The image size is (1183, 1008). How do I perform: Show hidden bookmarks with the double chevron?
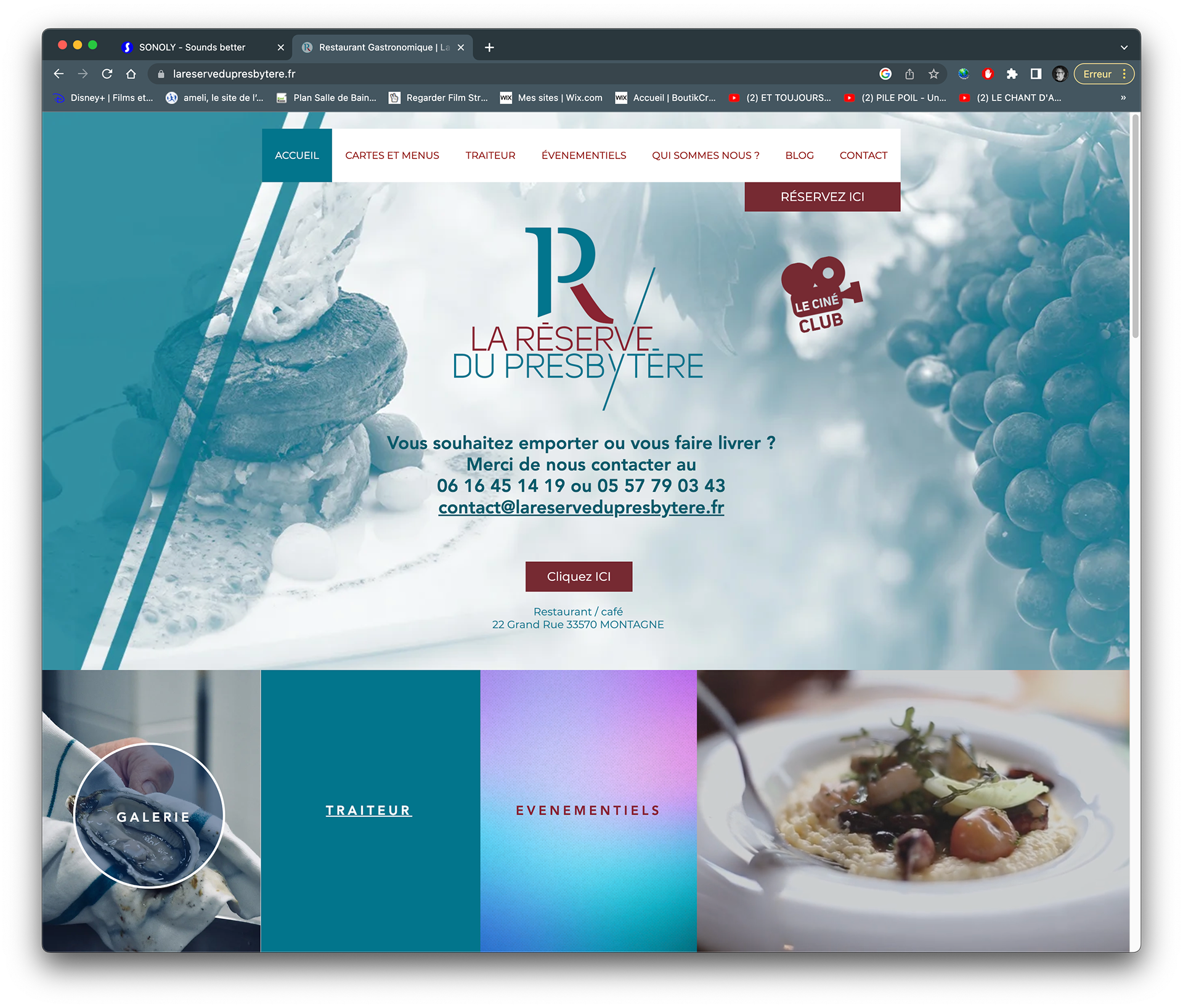1123,98
